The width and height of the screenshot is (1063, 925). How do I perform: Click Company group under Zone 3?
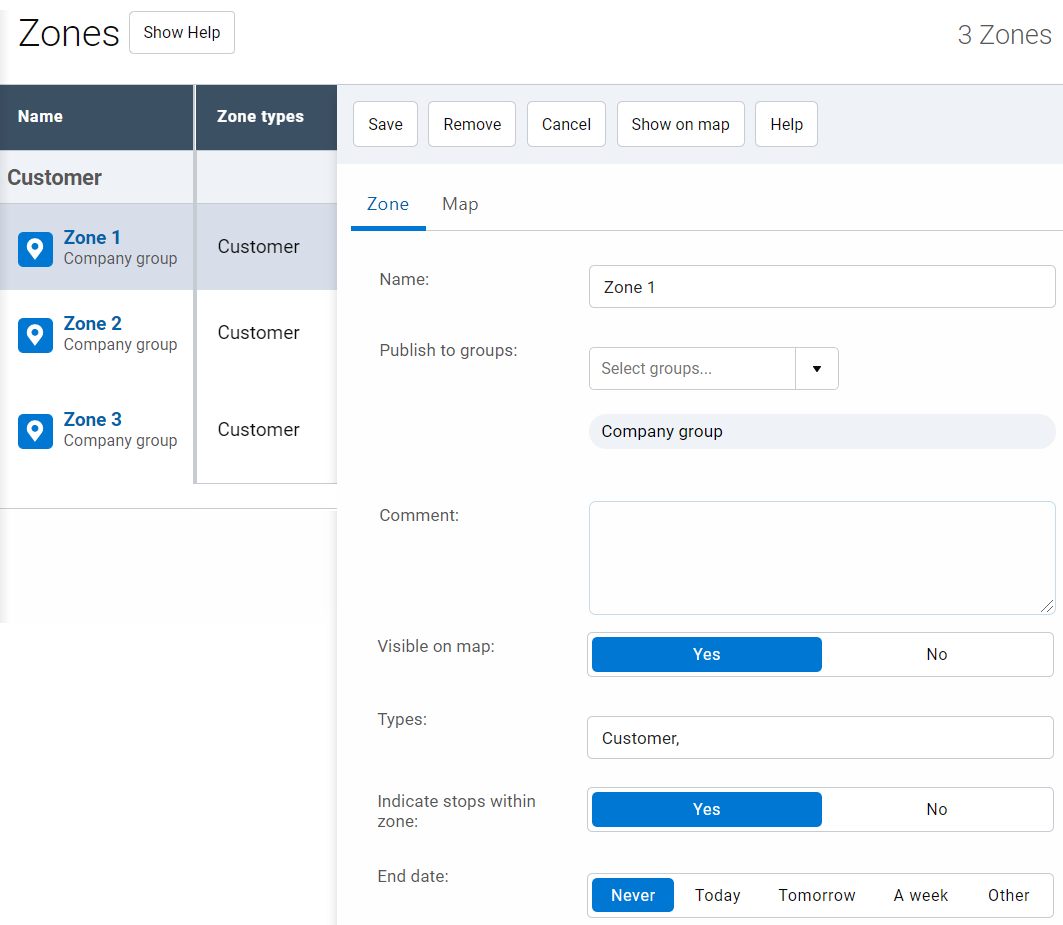[121, 441]
